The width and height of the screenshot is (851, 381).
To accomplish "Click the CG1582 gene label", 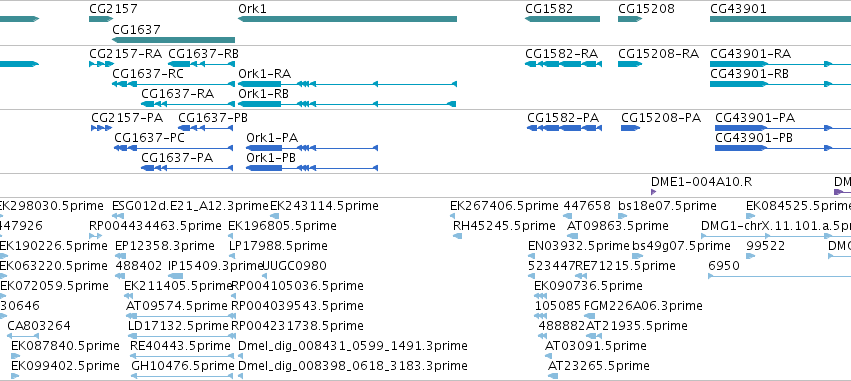I will point(549,9).
